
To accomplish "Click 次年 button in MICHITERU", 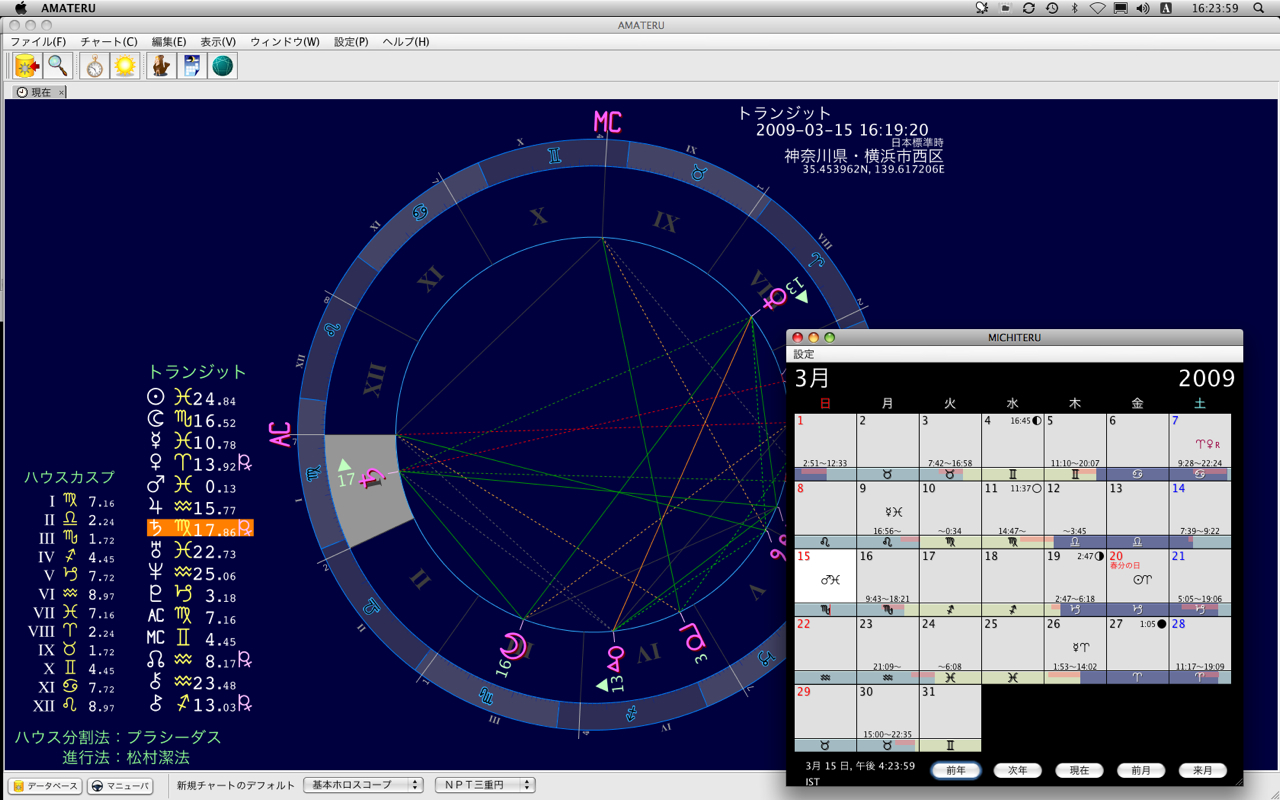I will pos(1018,770).
